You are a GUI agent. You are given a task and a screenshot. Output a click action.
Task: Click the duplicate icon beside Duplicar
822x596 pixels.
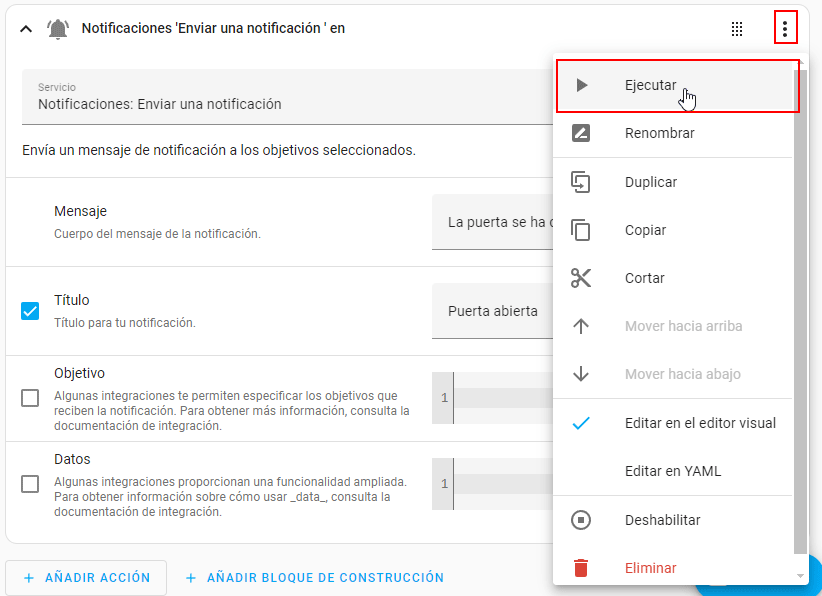(581, 182)
